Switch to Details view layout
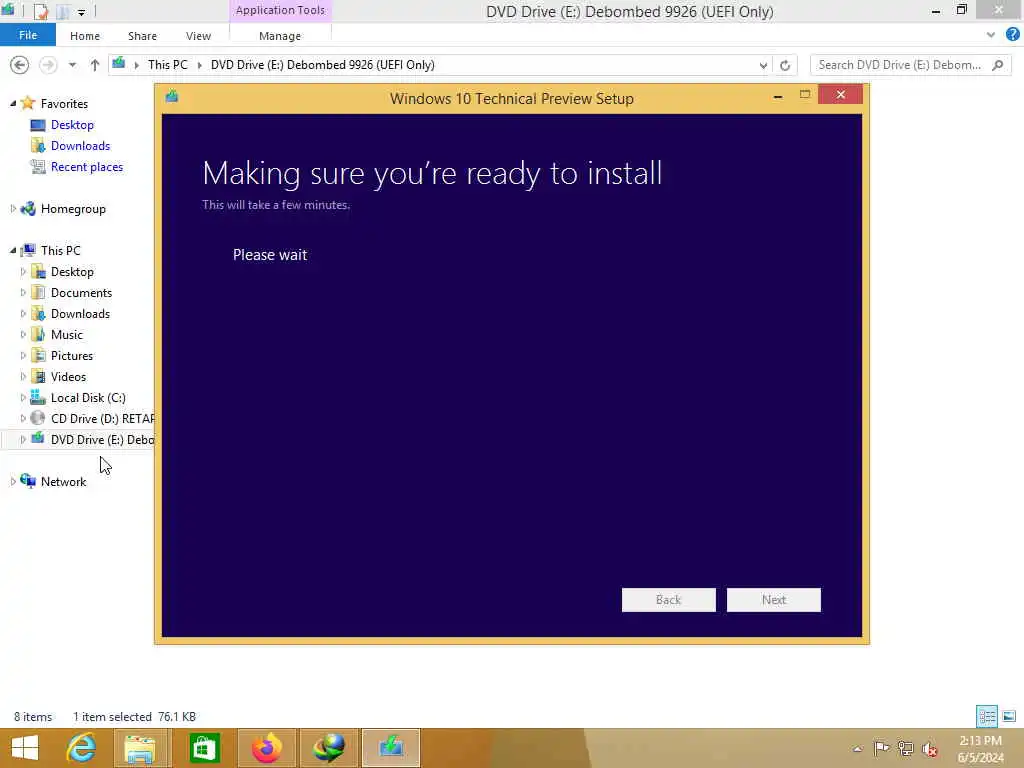The width and height of the screenshot is (1024, 768). (x=987, y=716)
